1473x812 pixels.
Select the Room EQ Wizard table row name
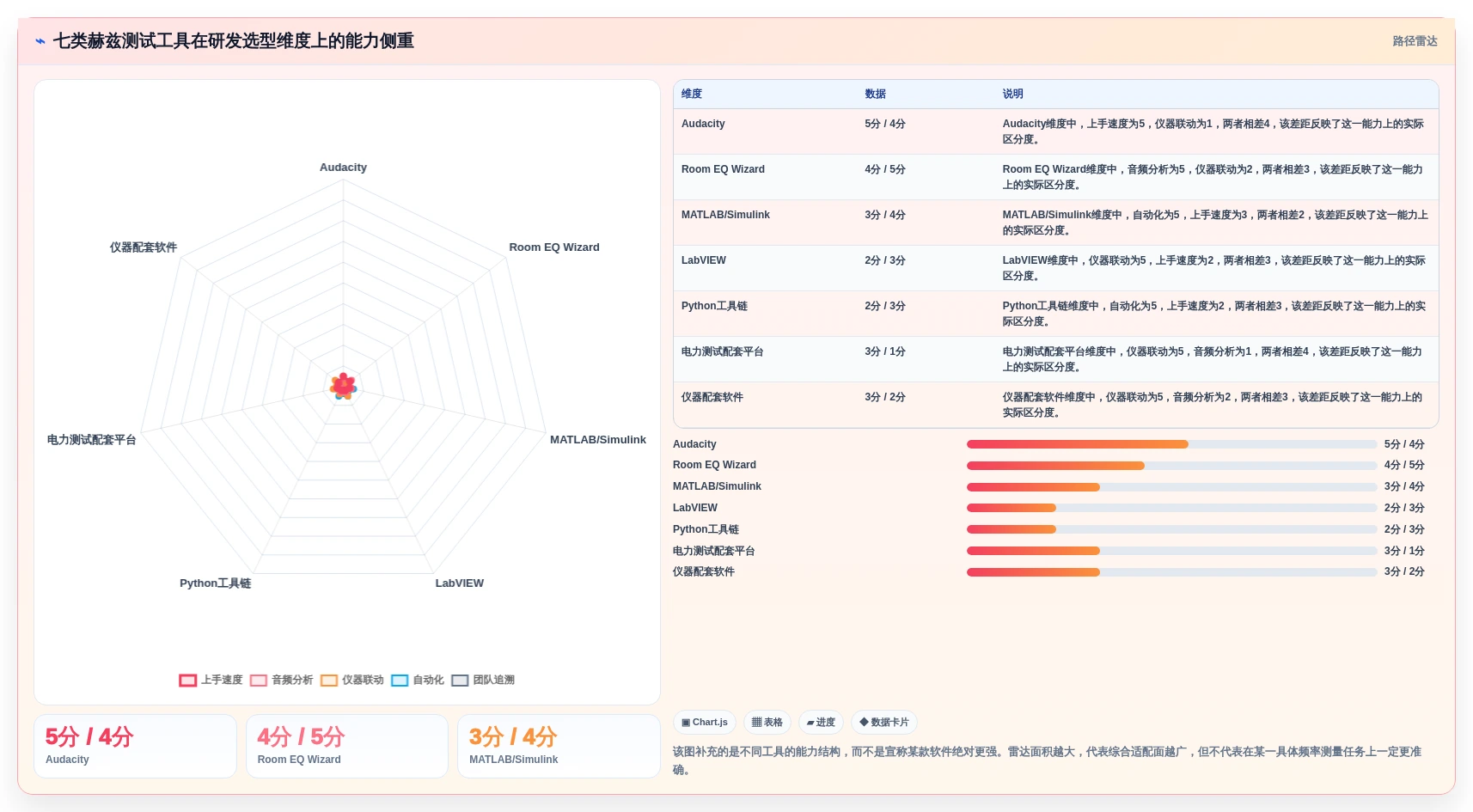click(x=723, y=169)
